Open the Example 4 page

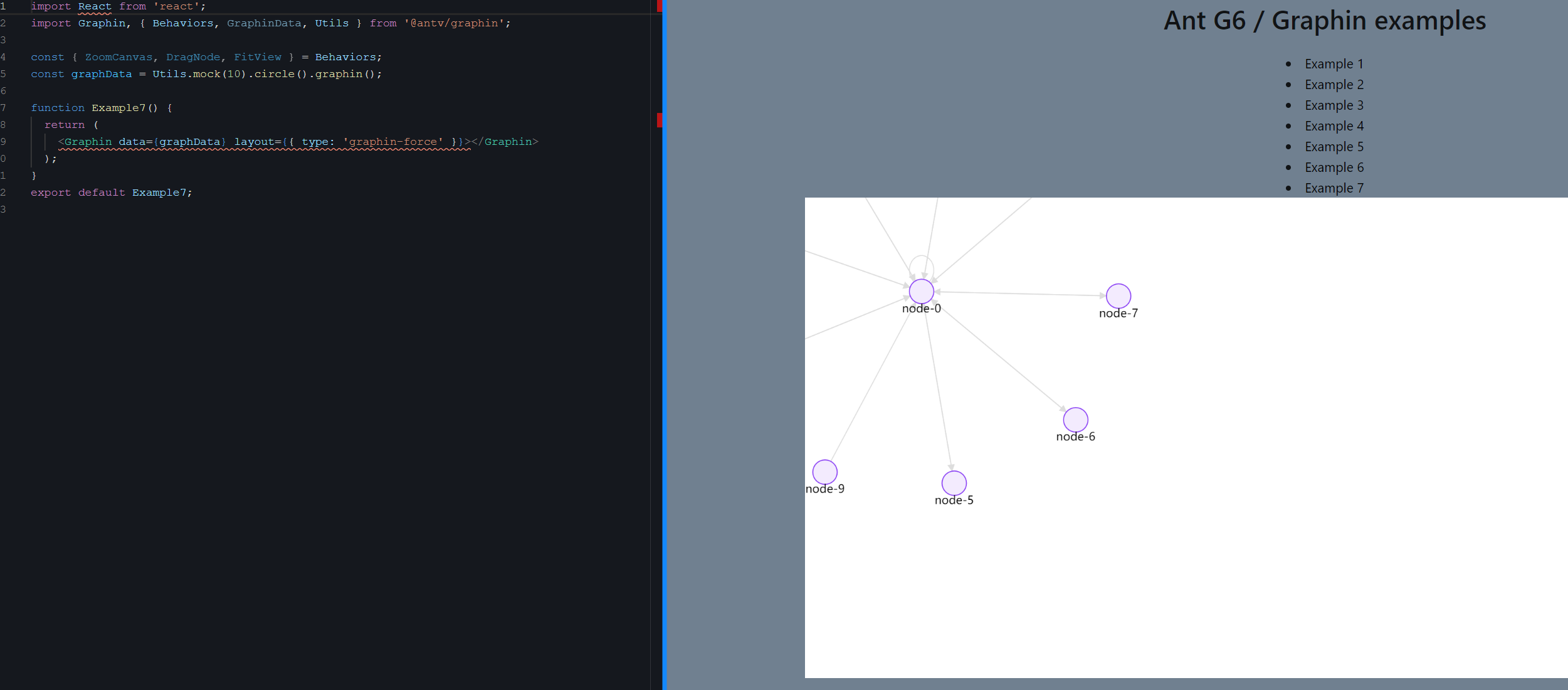pyautogui.click(x=1334, y=125)
